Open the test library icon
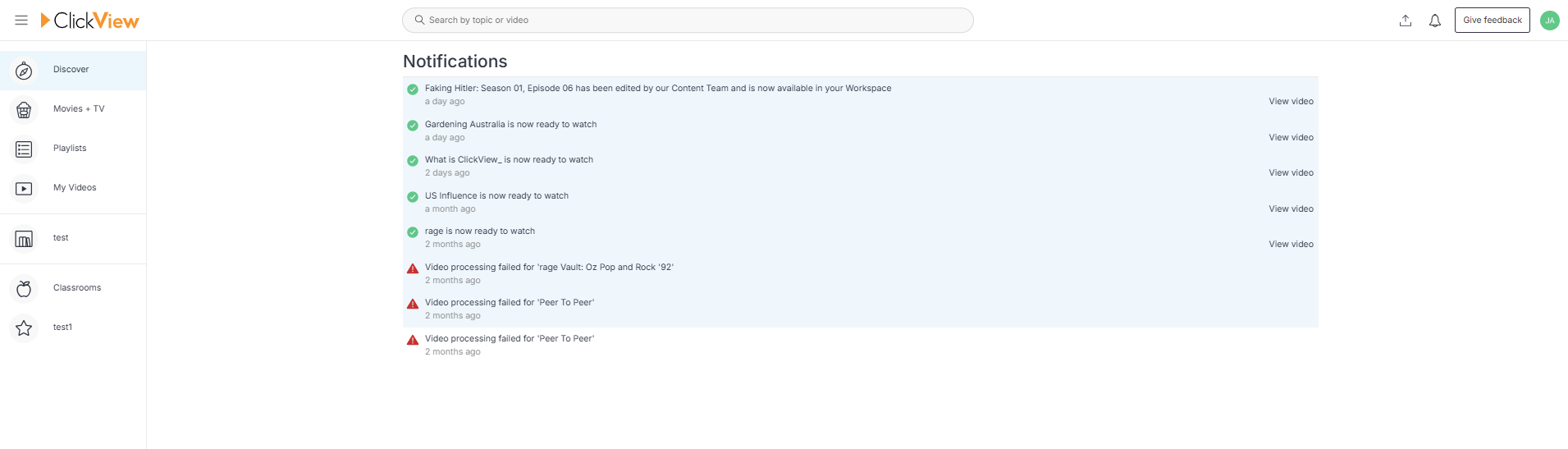The height and width of the screenshot is (449, 1568). coord(25,239)
